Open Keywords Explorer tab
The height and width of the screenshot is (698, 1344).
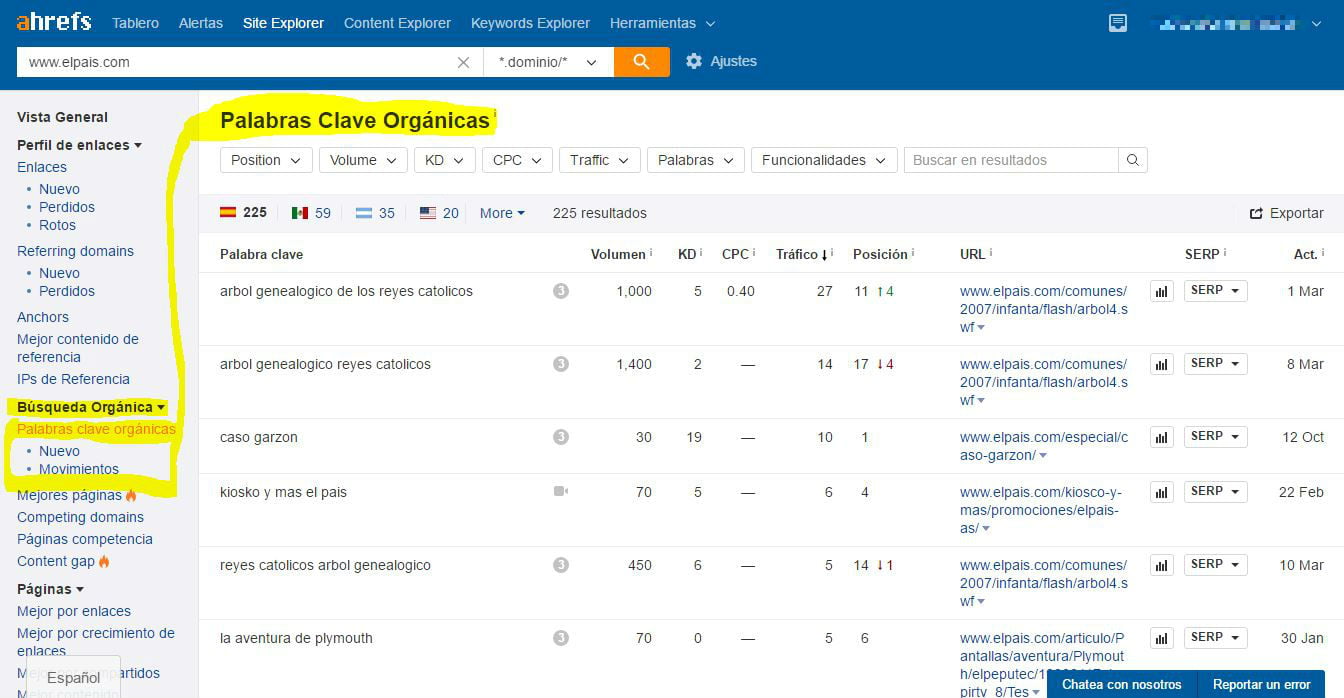(x=530, y=23)
